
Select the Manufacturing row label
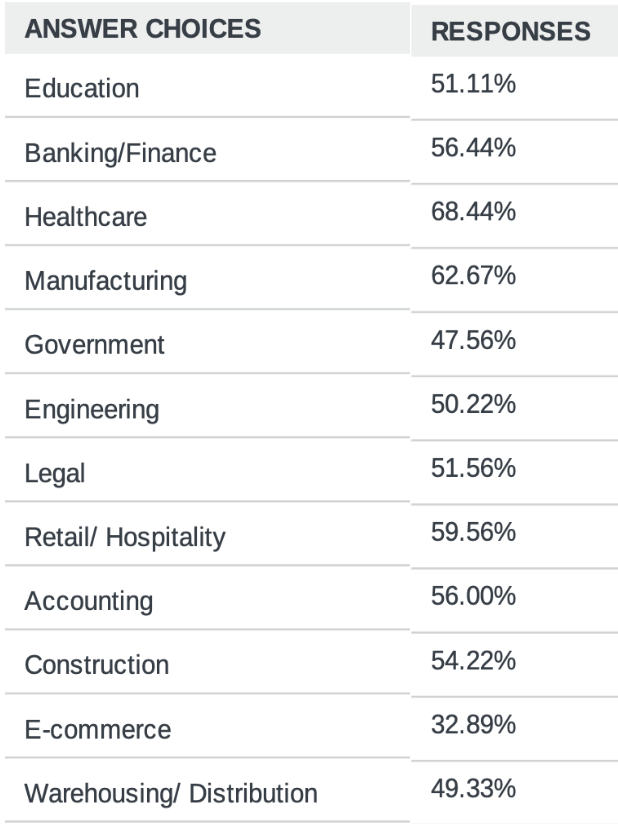[105, 281]
